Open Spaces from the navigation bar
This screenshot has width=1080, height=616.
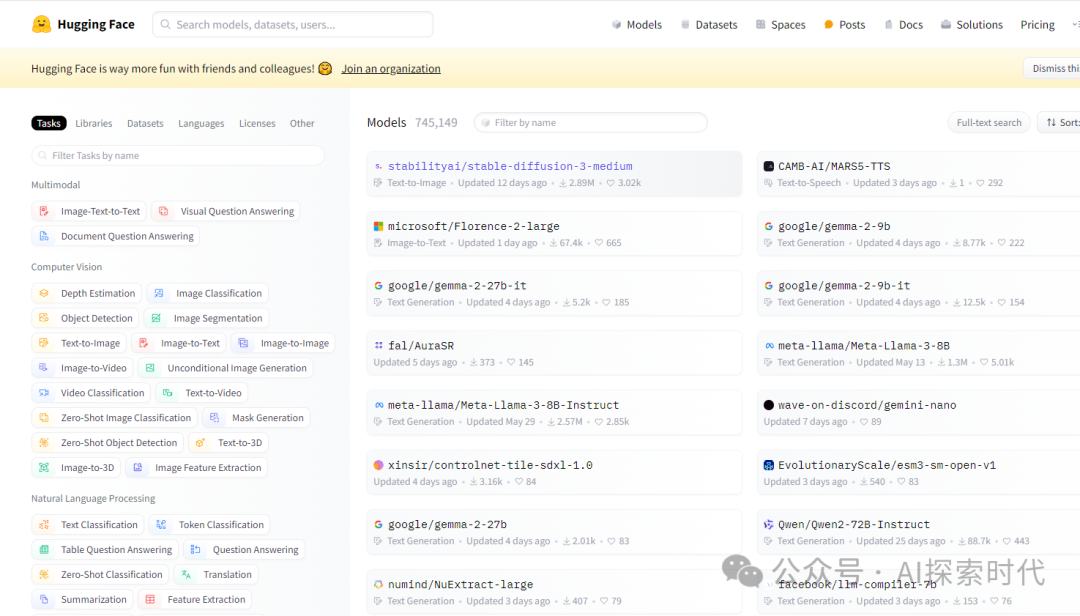pyautogui.click(x=780, y=25)
